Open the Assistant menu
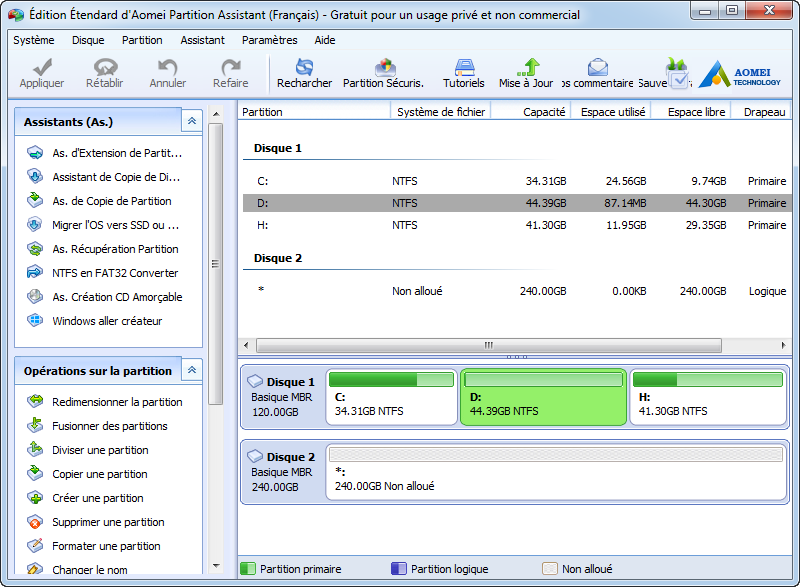The width and height of the screenshot is (800, 587). (x=203, y=40)
